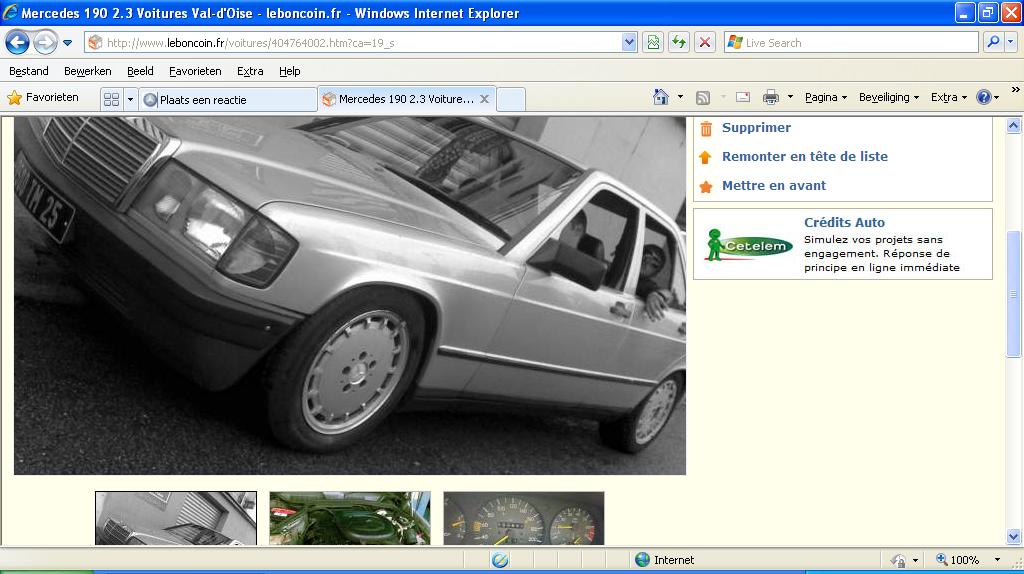This screenshot has width=1024, height=574.
Task: Refresh the page with the green arrows
Action: [679, 43]
